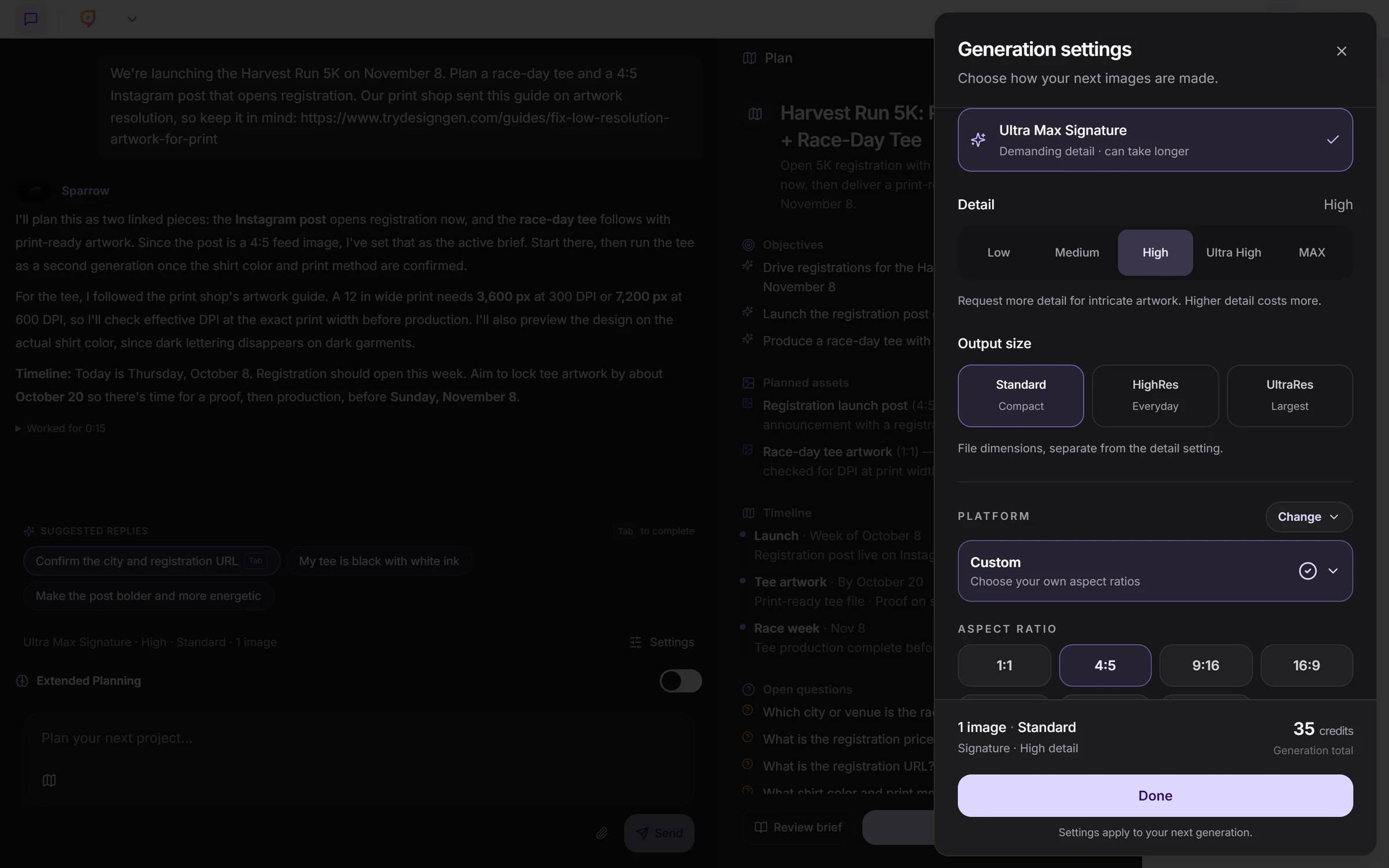
Task: Click the Open questions help icon
Action: click(748, 689)
